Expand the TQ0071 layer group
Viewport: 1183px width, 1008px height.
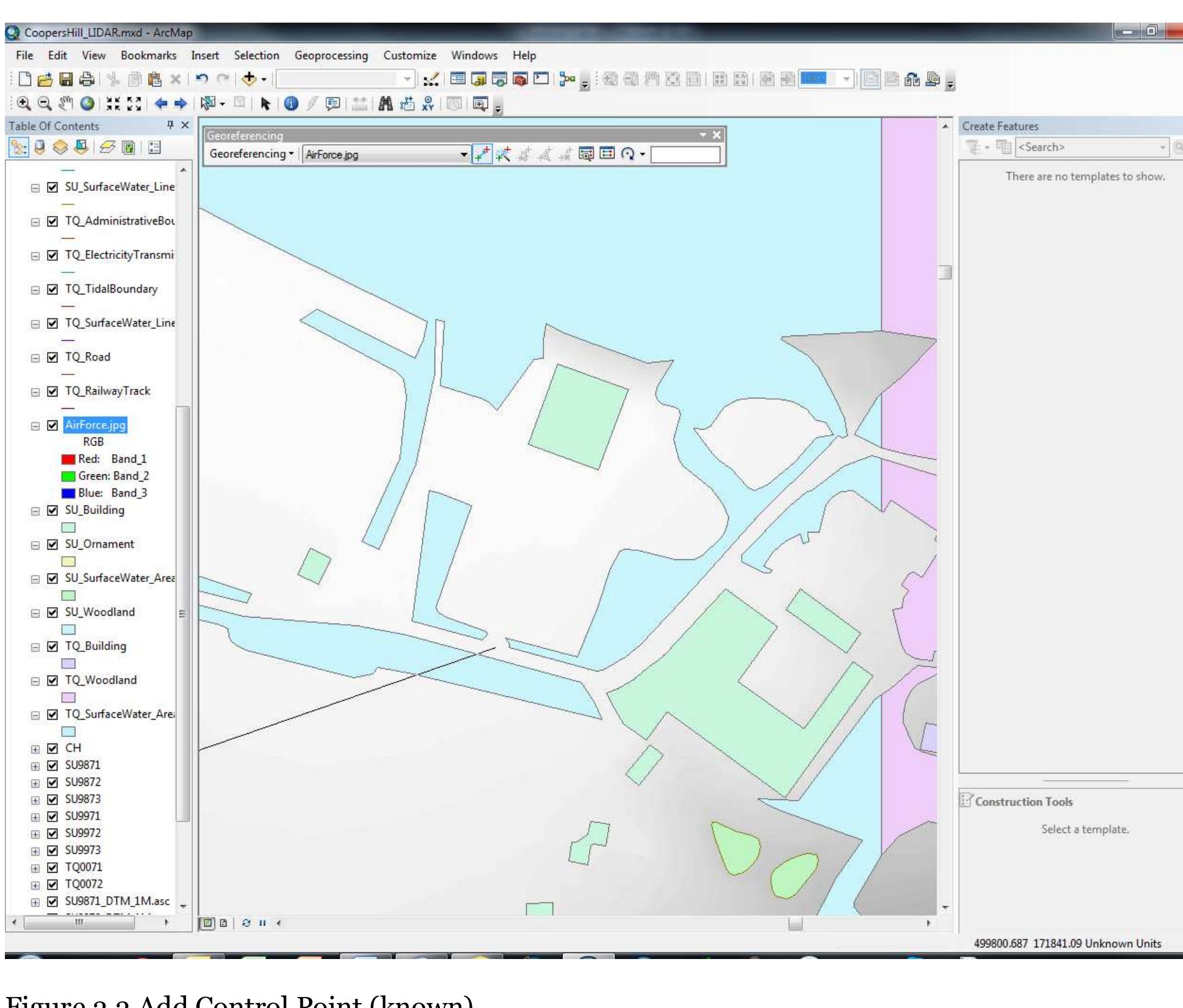tap(35, 868)
